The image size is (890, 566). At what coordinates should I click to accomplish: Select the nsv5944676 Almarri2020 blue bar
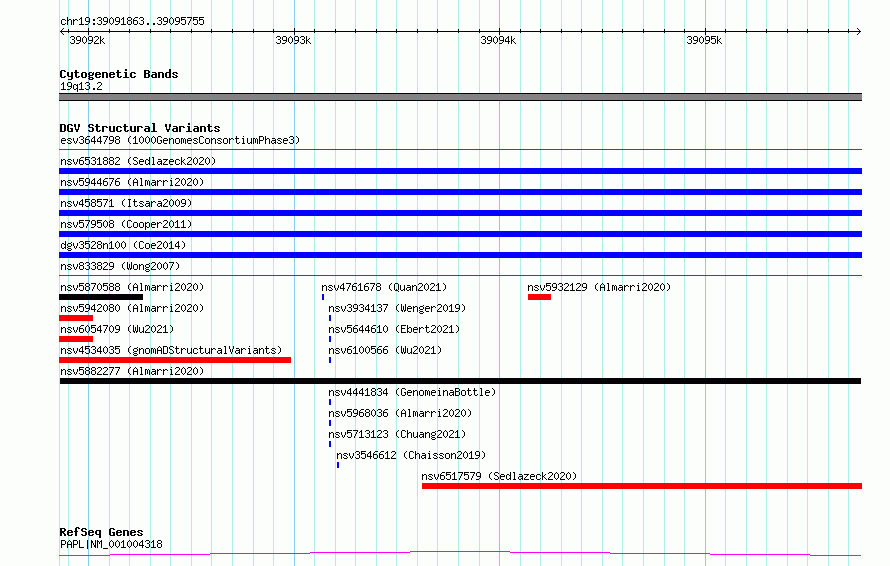pos(460,192)
